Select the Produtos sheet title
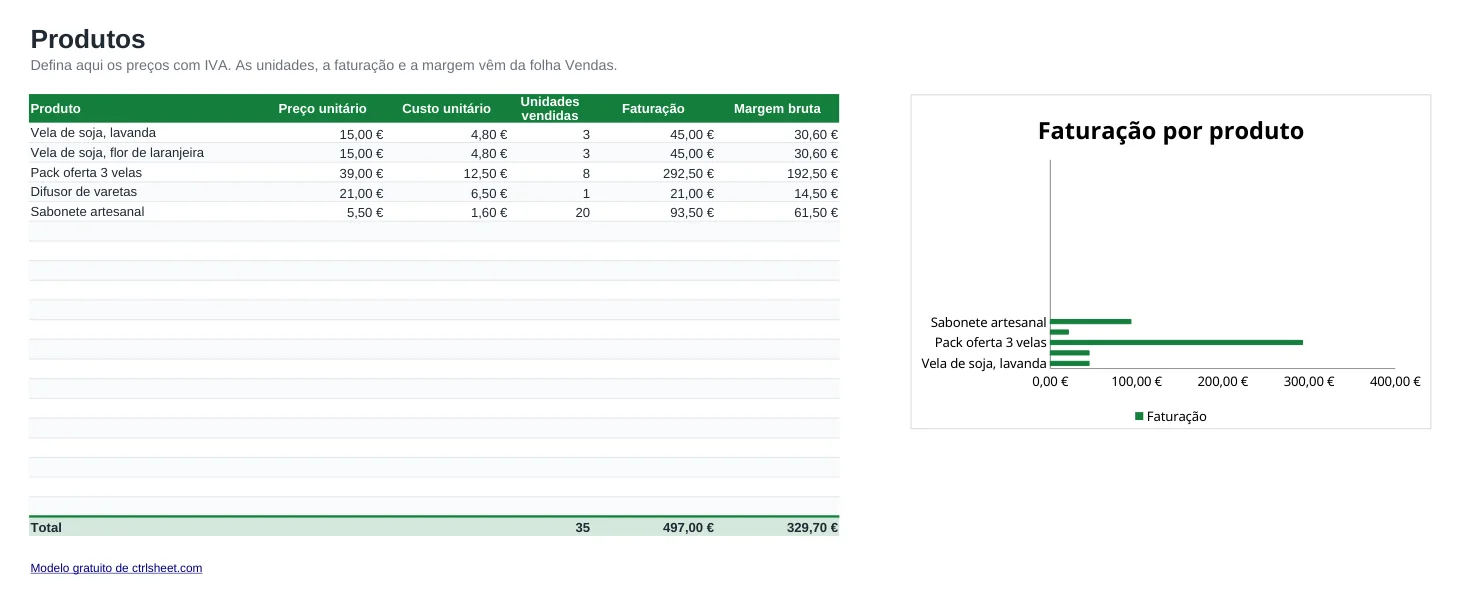The image size is (1460, 603). 88,39
